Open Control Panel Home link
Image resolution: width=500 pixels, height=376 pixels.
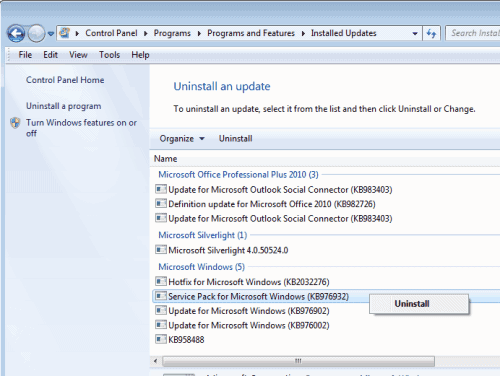(65, 80)
